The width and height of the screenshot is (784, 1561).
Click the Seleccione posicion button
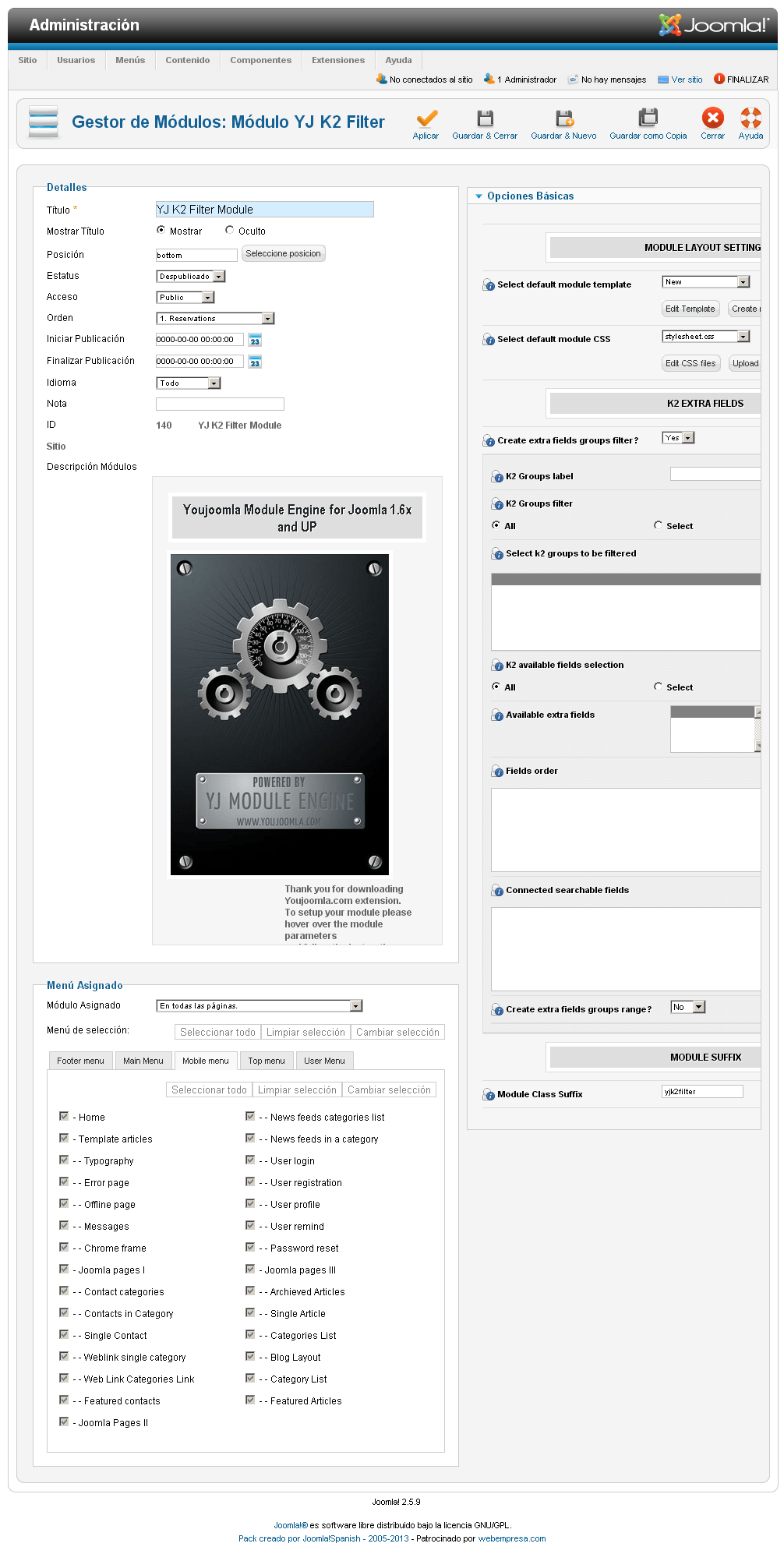[x=283, y=254]
